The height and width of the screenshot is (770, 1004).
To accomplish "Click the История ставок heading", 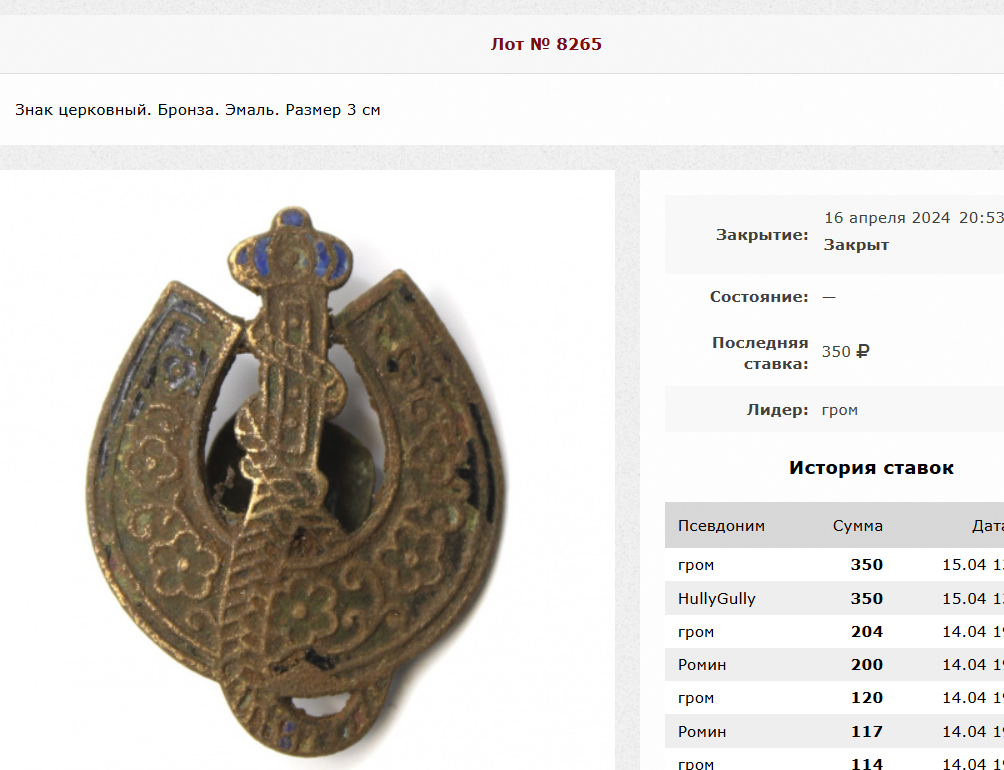I will pos(871,468).
